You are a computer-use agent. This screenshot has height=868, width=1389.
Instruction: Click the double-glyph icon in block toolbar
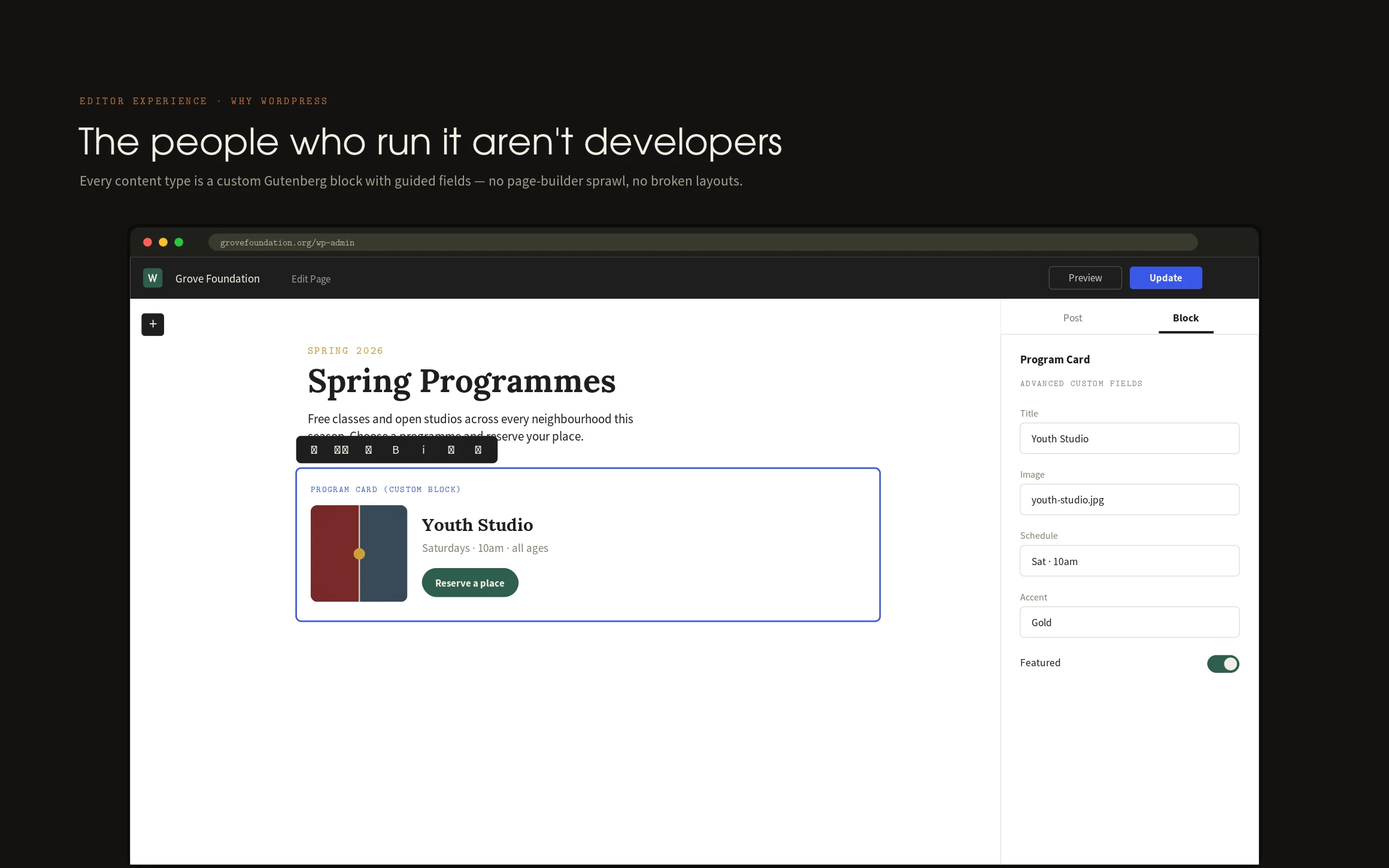point(341,450)
